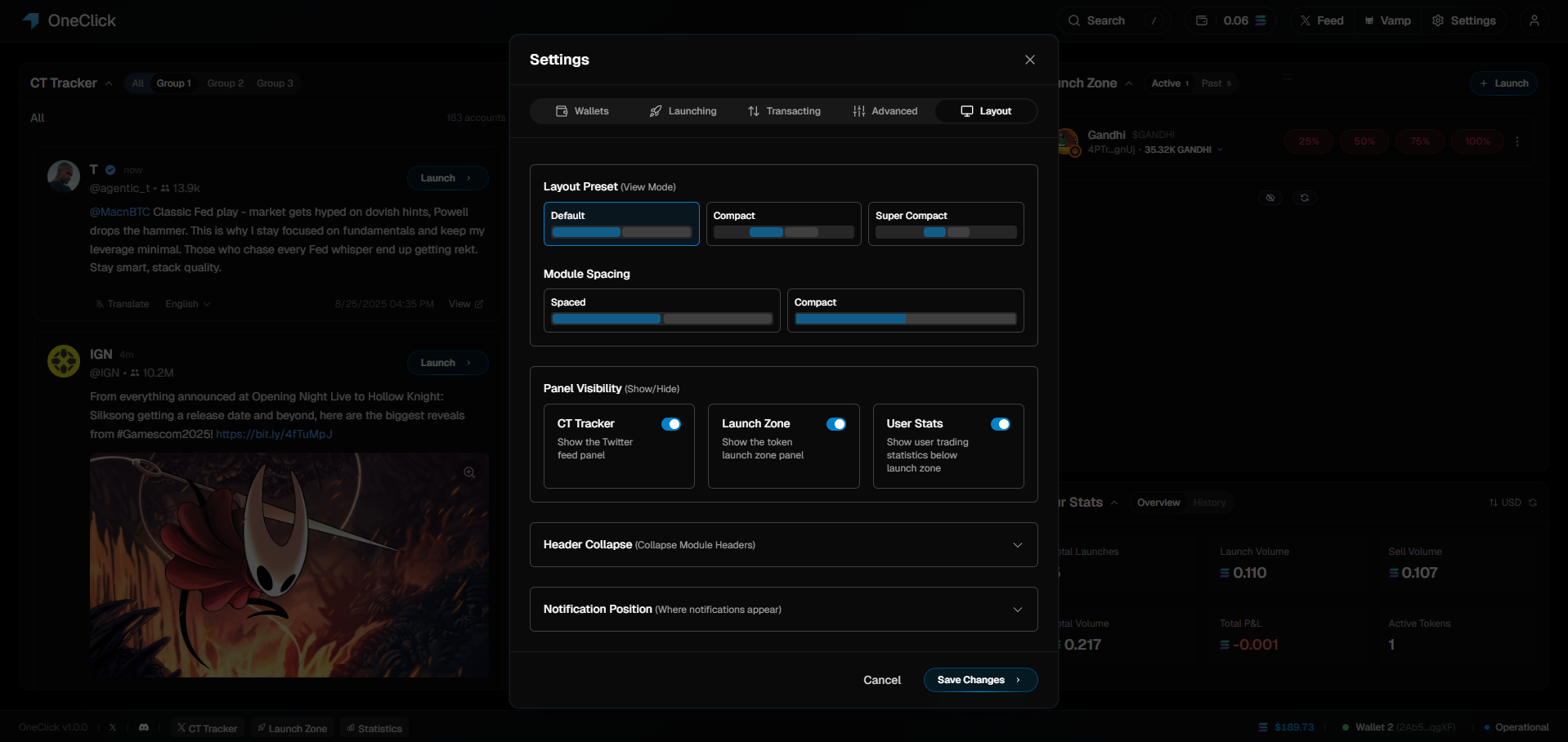
Task: Toggle User Stats panel visibility
Action: tap(1001, 424)
